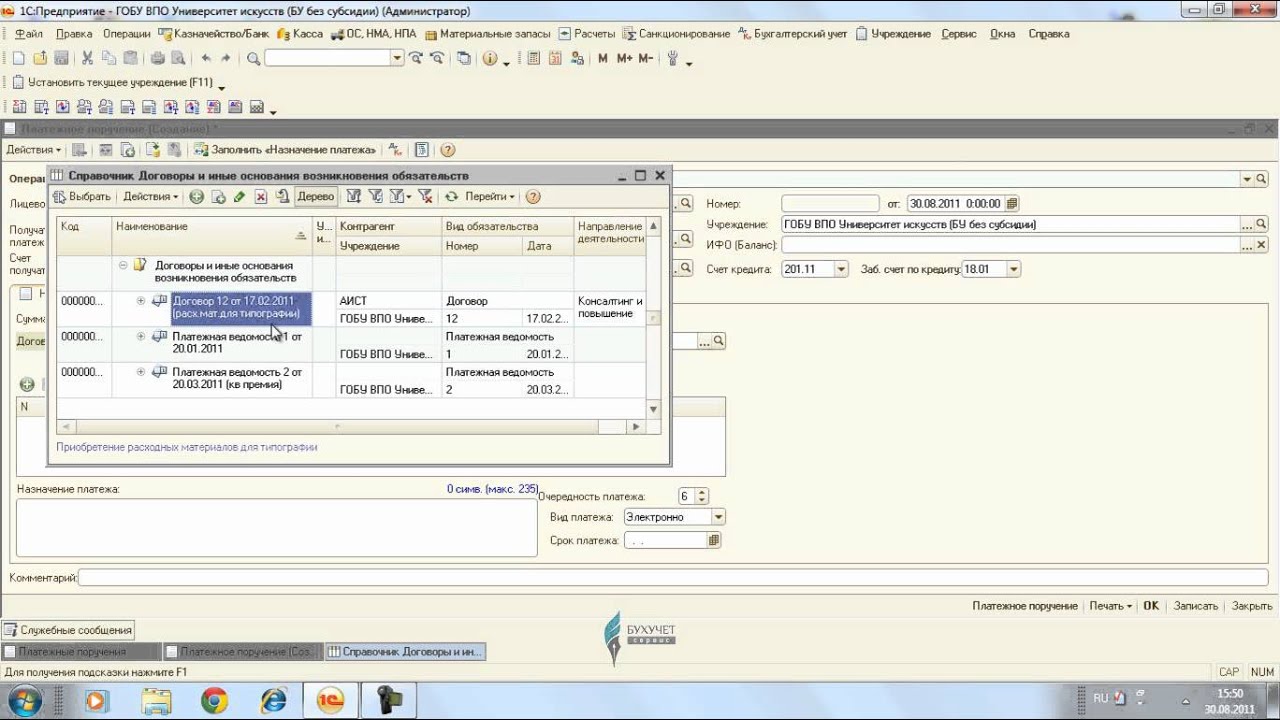Click the down arrow of Справочник vertical scrollbar
The image size is (1280, 720).
pyautogui.click(x=654, y=409)
